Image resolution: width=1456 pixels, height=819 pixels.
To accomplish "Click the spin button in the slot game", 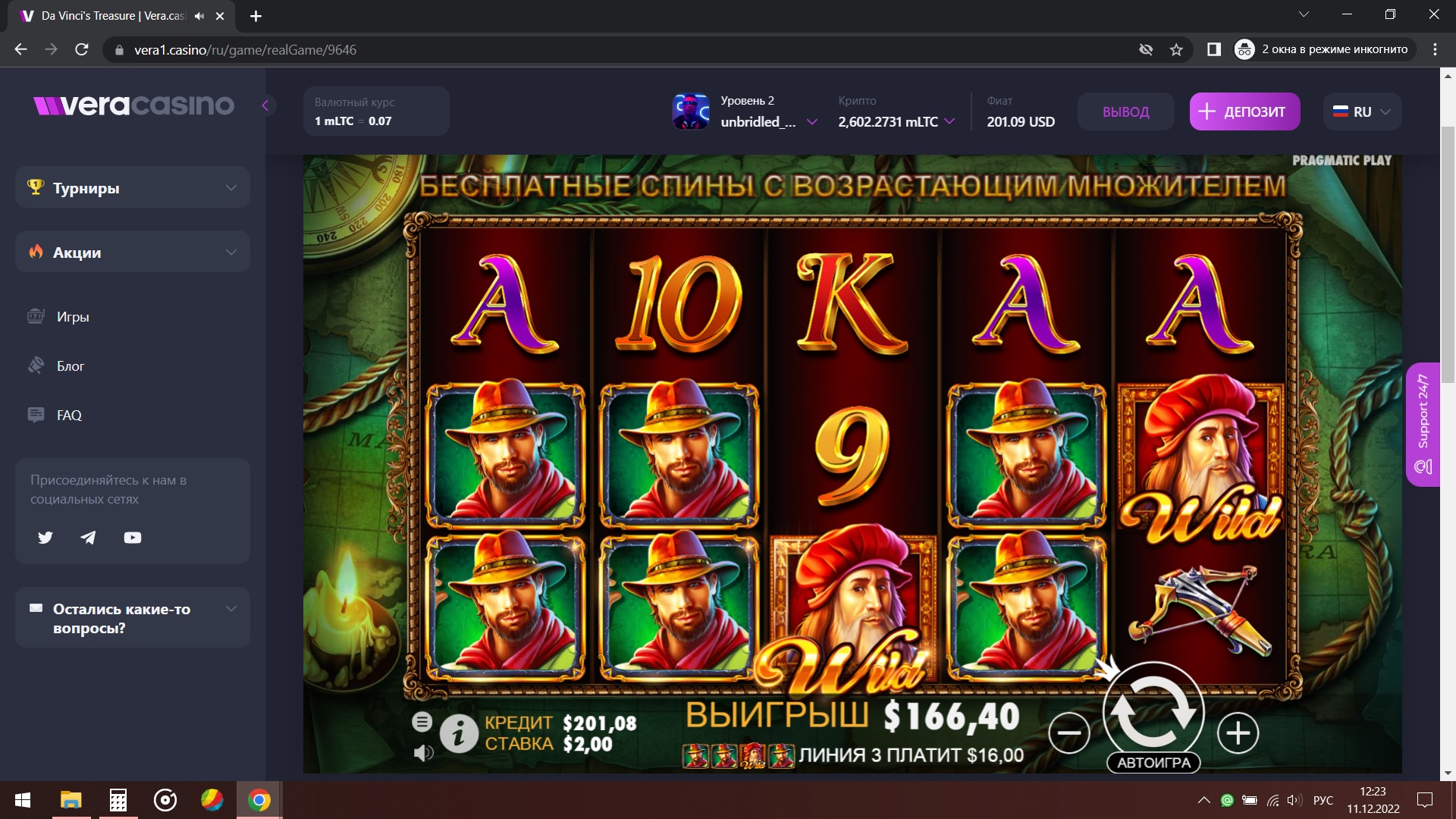I will coord(1153,711).
